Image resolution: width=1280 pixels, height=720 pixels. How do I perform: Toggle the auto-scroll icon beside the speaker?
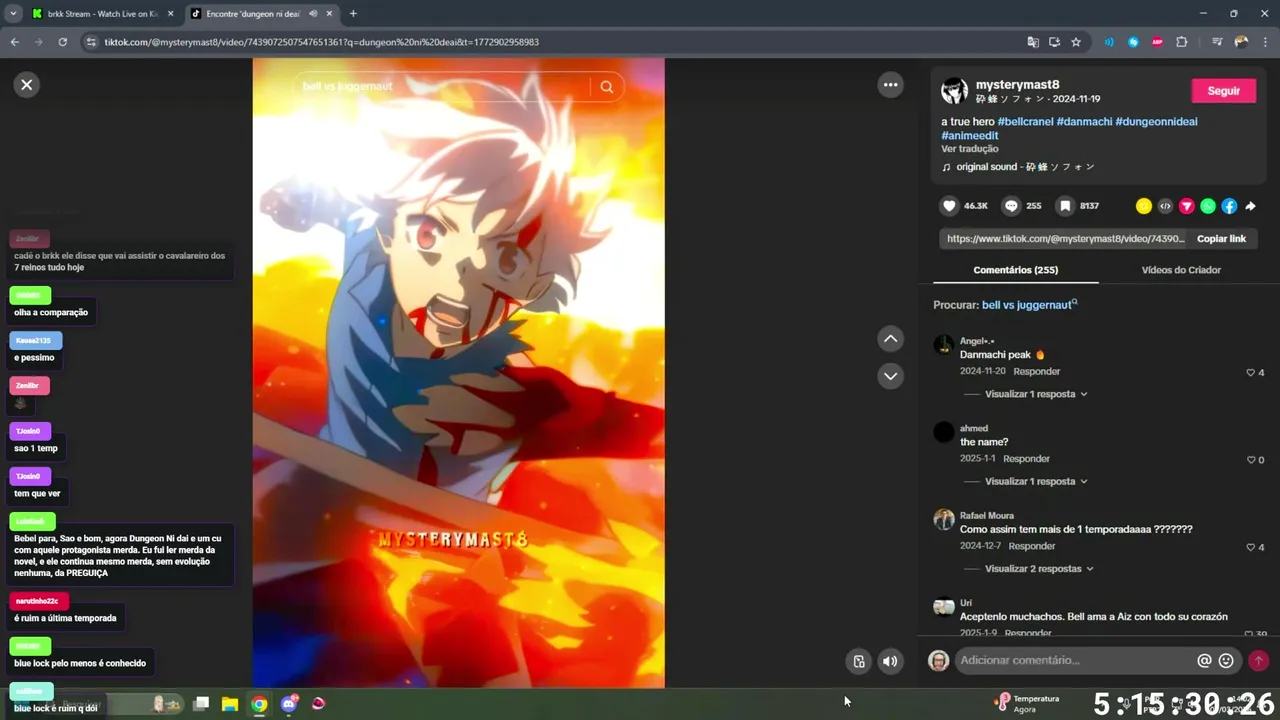tap(859, 661)
